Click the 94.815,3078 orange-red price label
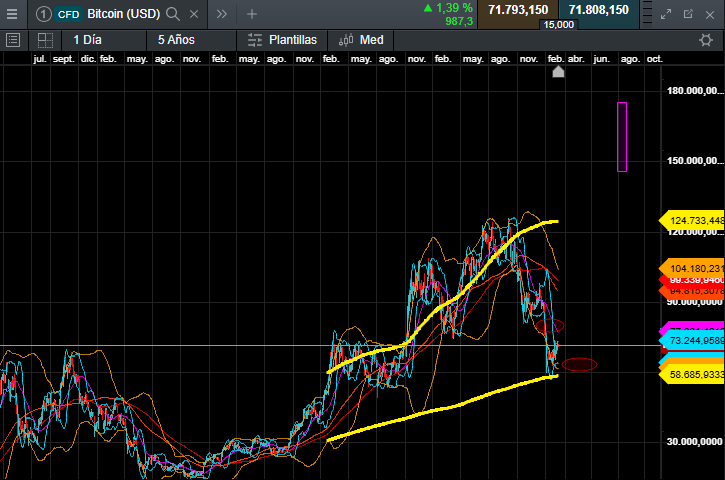725x480 pixels. 693,291
